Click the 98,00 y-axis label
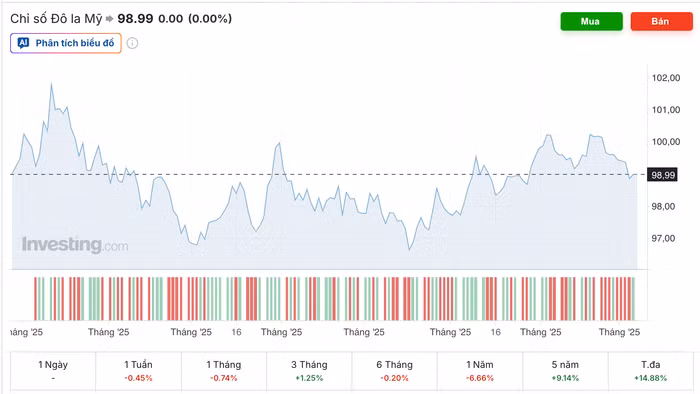700x394 pixels. pyautogui.click(x=663, y=207)
